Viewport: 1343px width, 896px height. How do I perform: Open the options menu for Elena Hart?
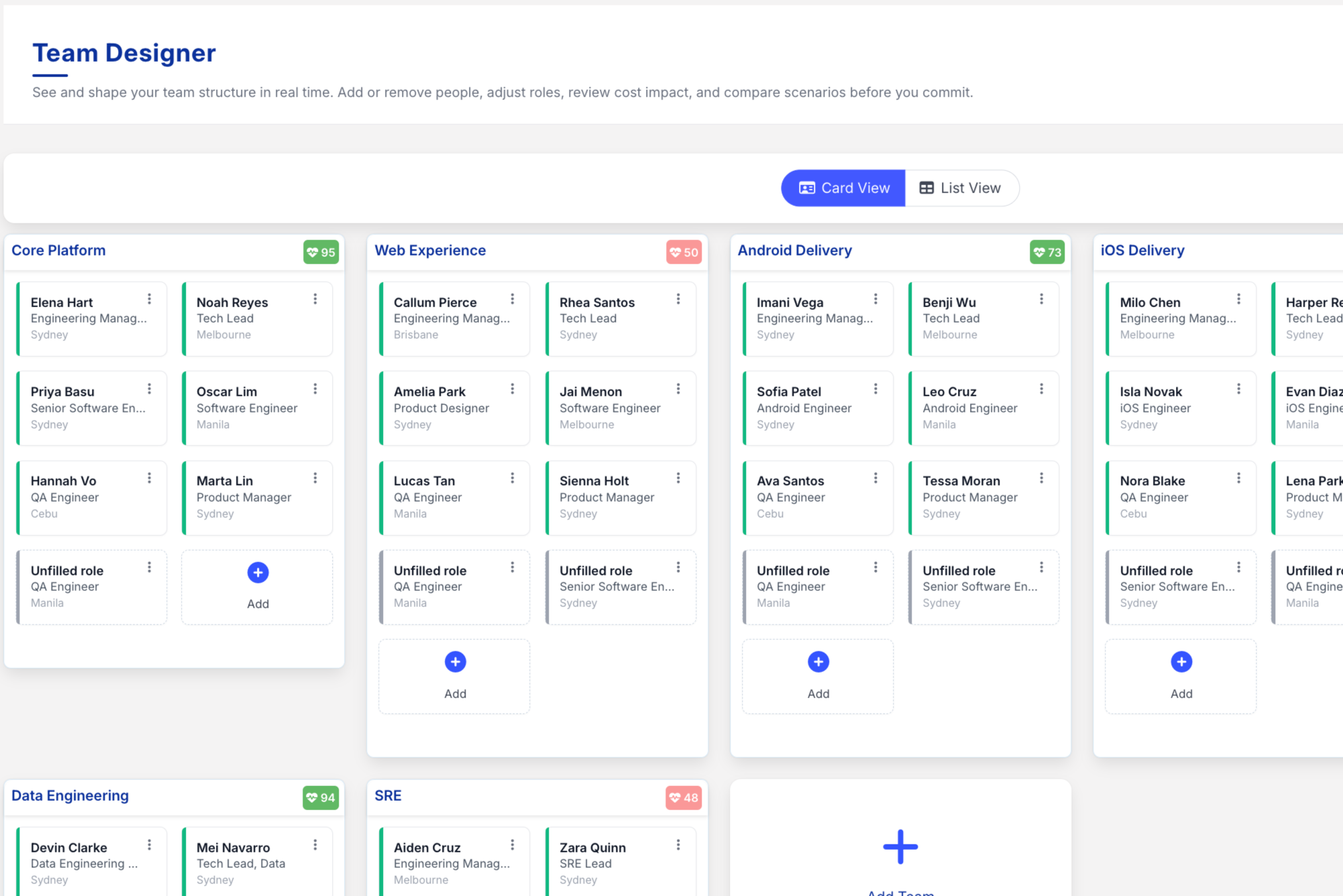tap(149, 299)
